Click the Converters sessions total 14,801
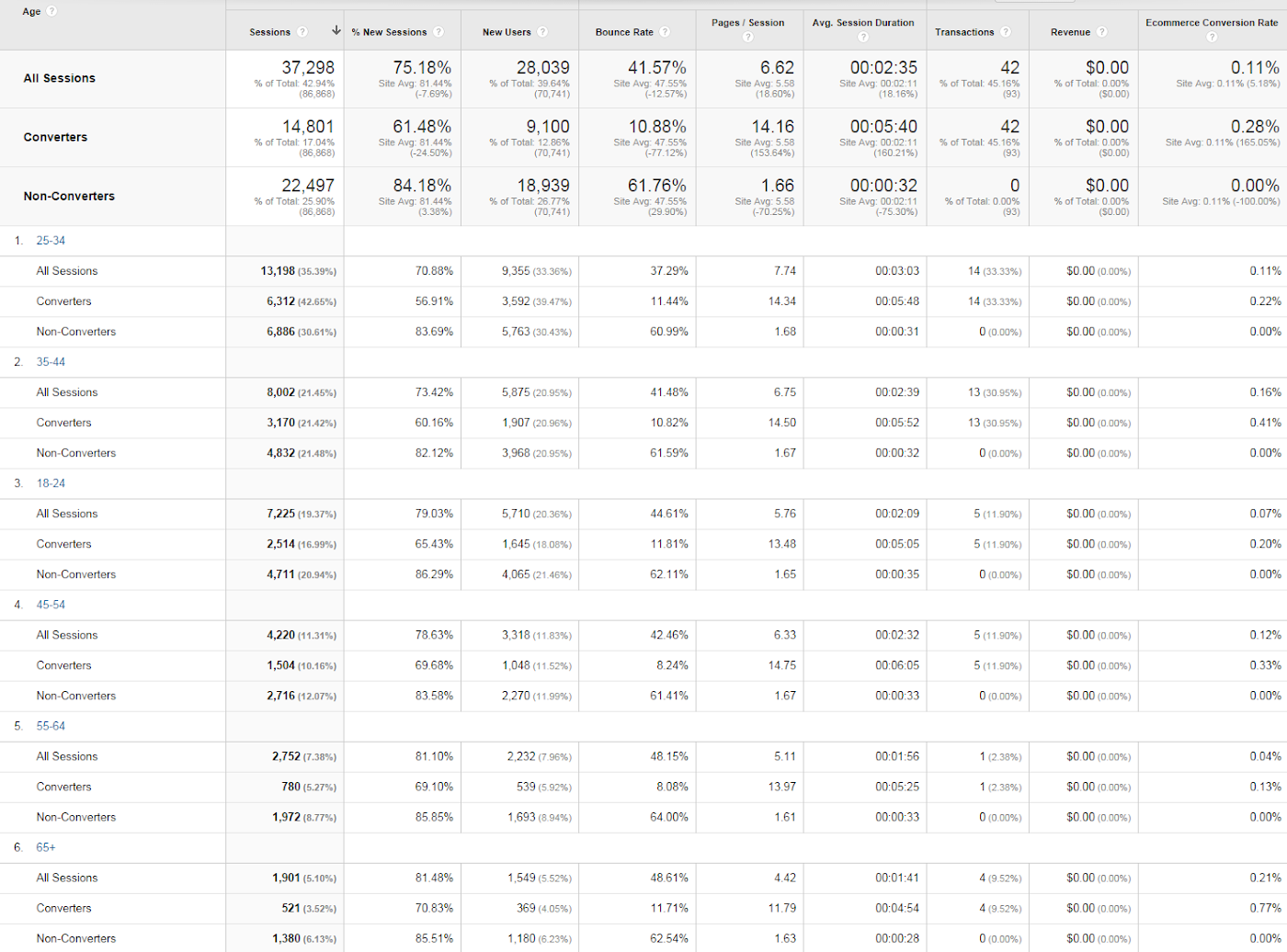The image size is (1287, 952). [x=308, y=127]
